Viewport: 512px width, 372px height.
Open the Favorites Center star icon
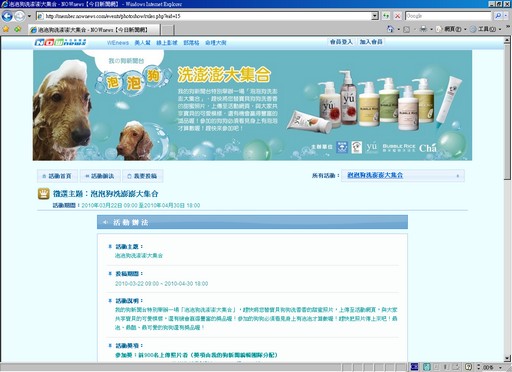6,29
